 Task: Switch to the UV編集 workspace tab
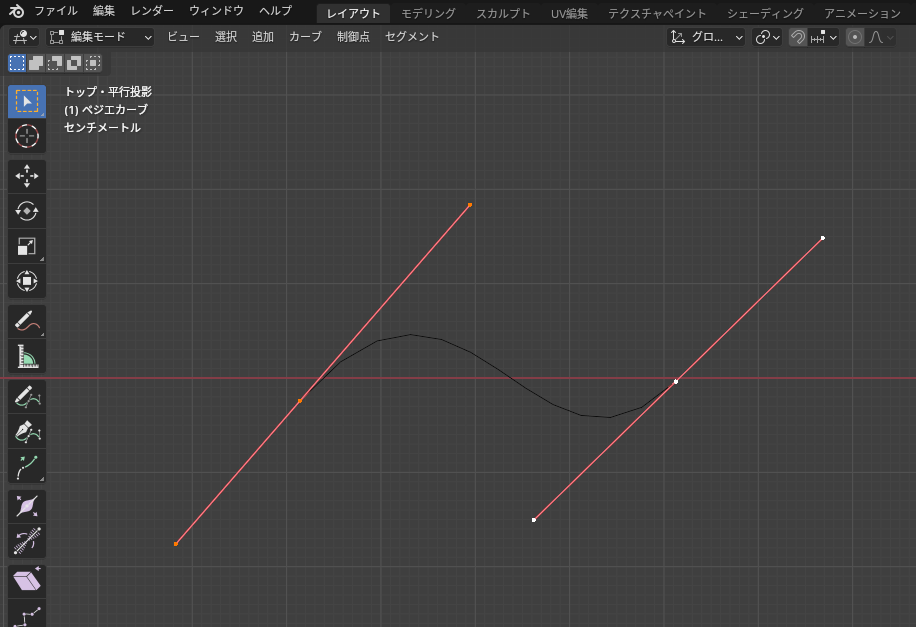(x=569, y=13)
